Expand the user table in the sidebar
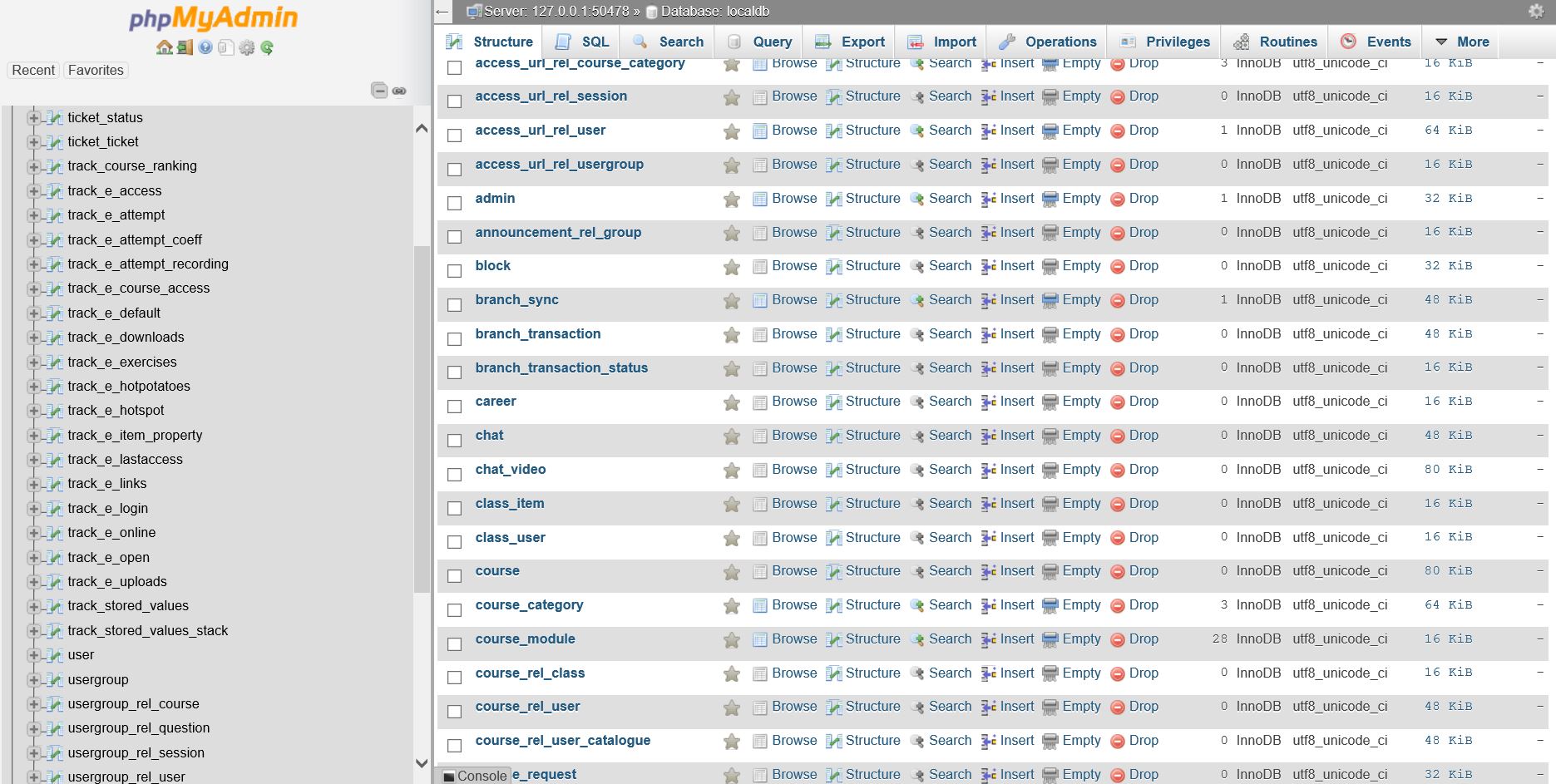Image resolution: width=1556 pixels, height=784 pixels. pyautogui.click(x=32, y=655)
